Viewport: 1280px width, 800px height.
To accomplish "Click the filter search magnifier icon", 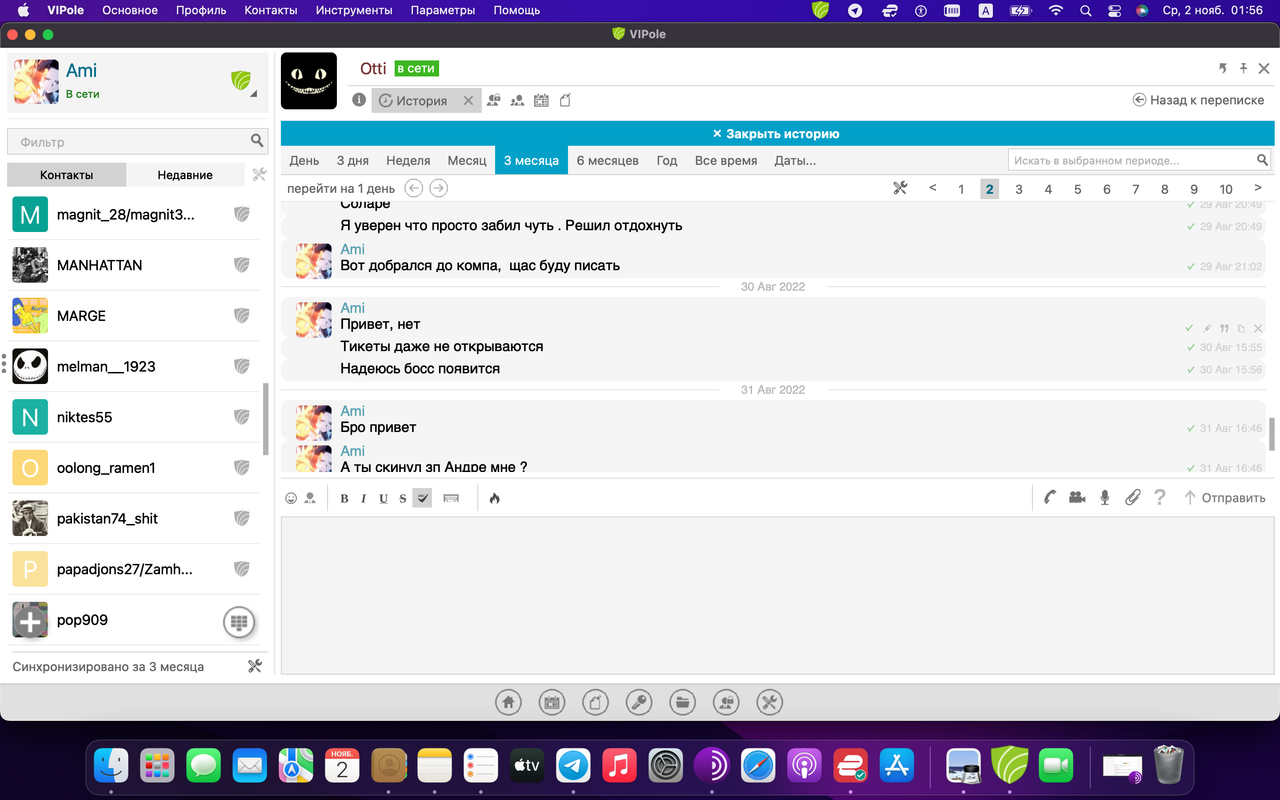I will tap(257, 141).
